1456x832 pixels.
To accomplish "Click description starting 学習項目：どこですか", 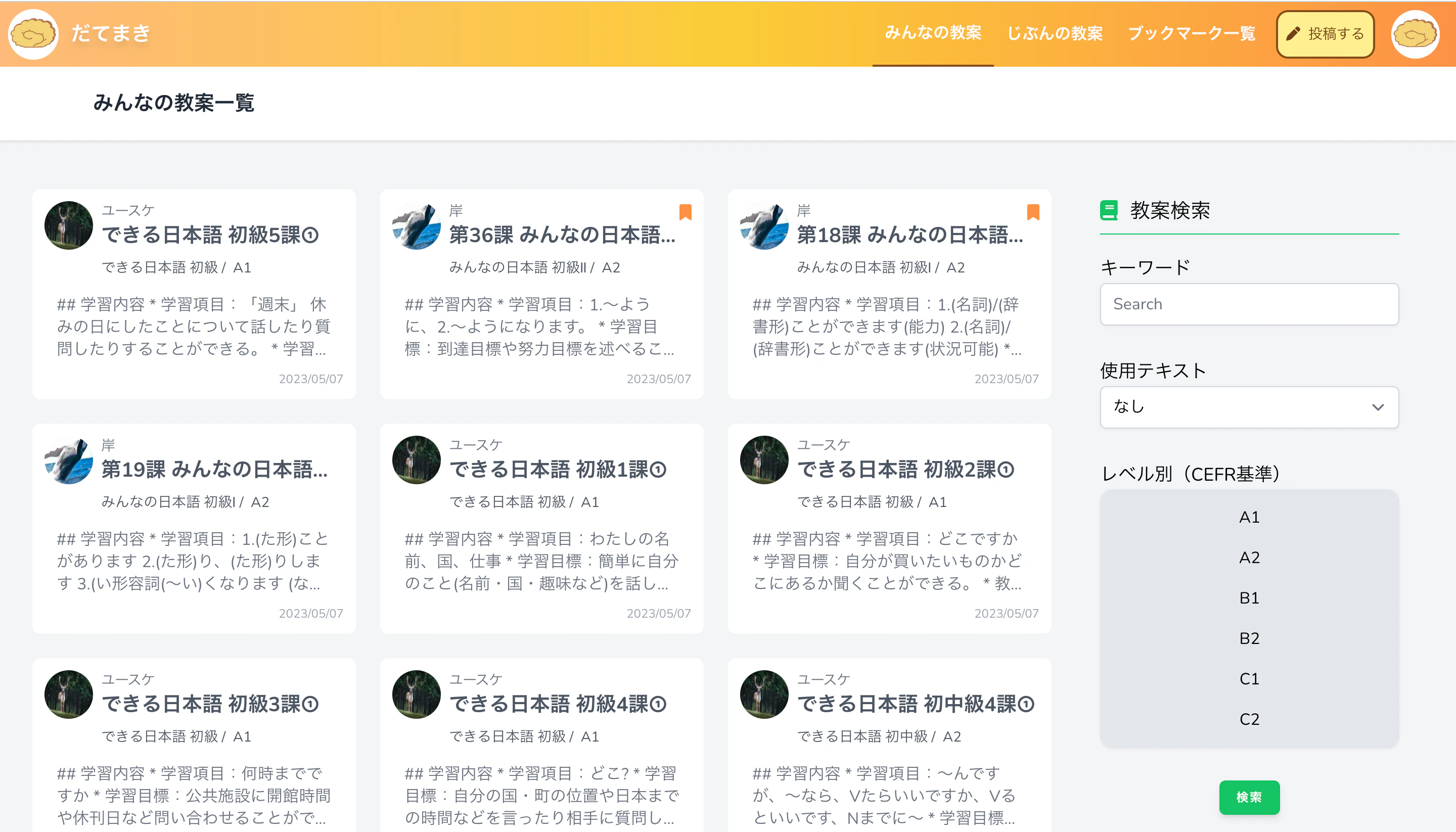I will pyautogui.click(x=887, y=561).
